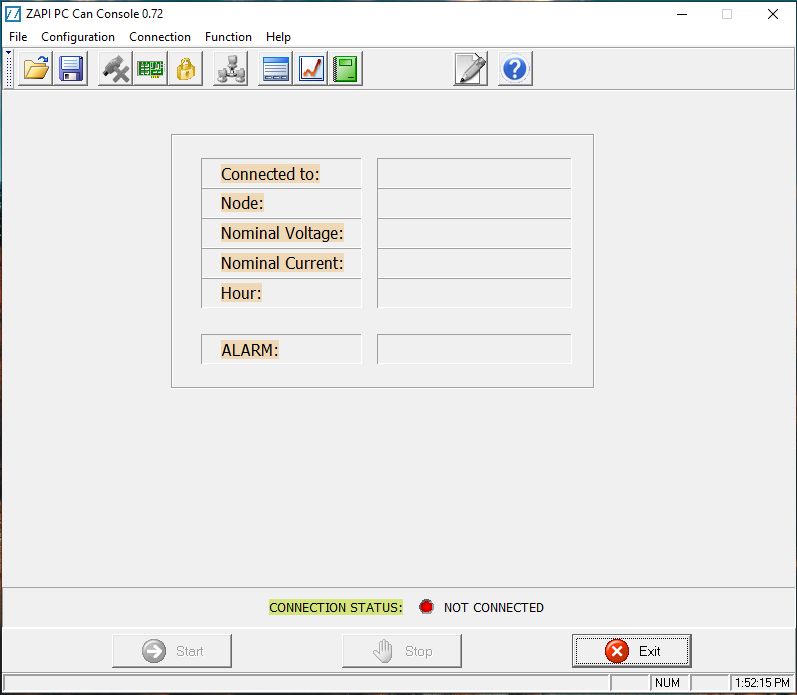797x695 pixels.
Task: Click the 'ALARM:' label
Action: tap(250, 350)
